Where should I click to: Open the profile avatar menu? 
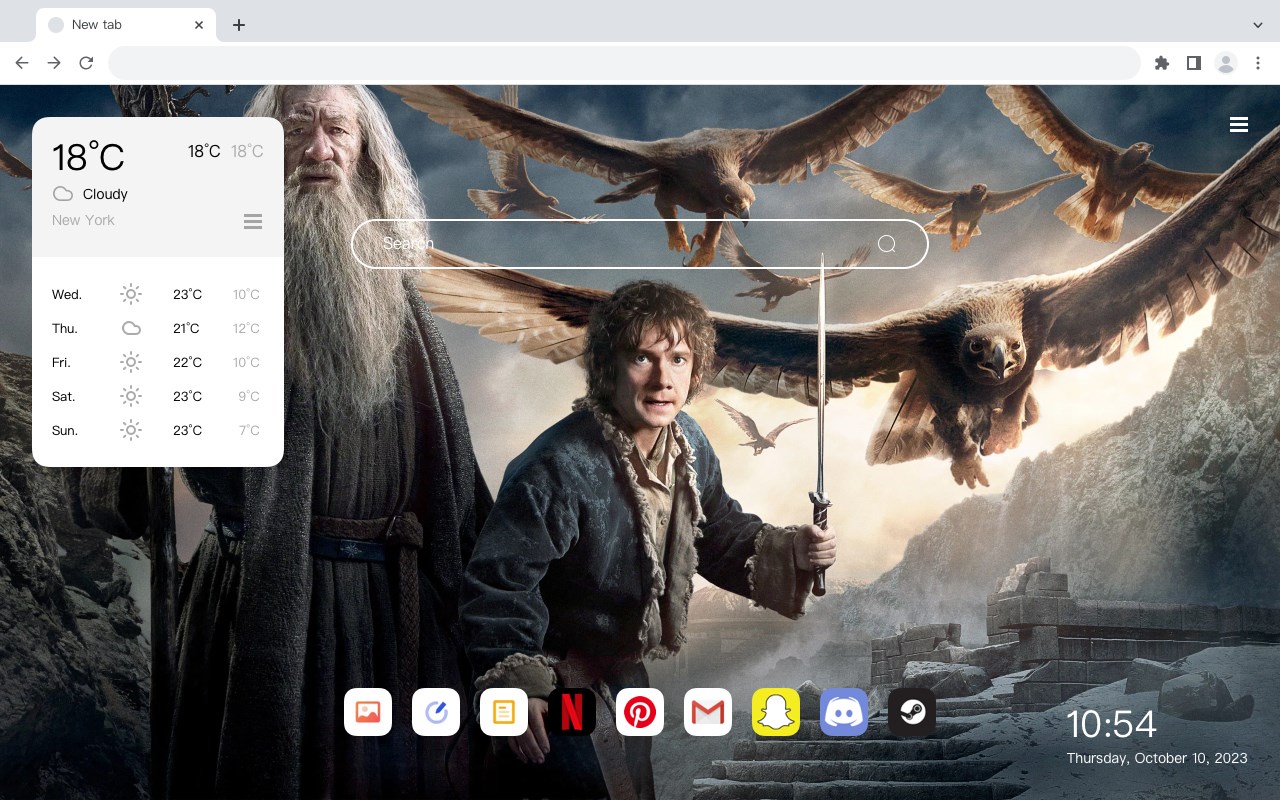(1226, 63)
